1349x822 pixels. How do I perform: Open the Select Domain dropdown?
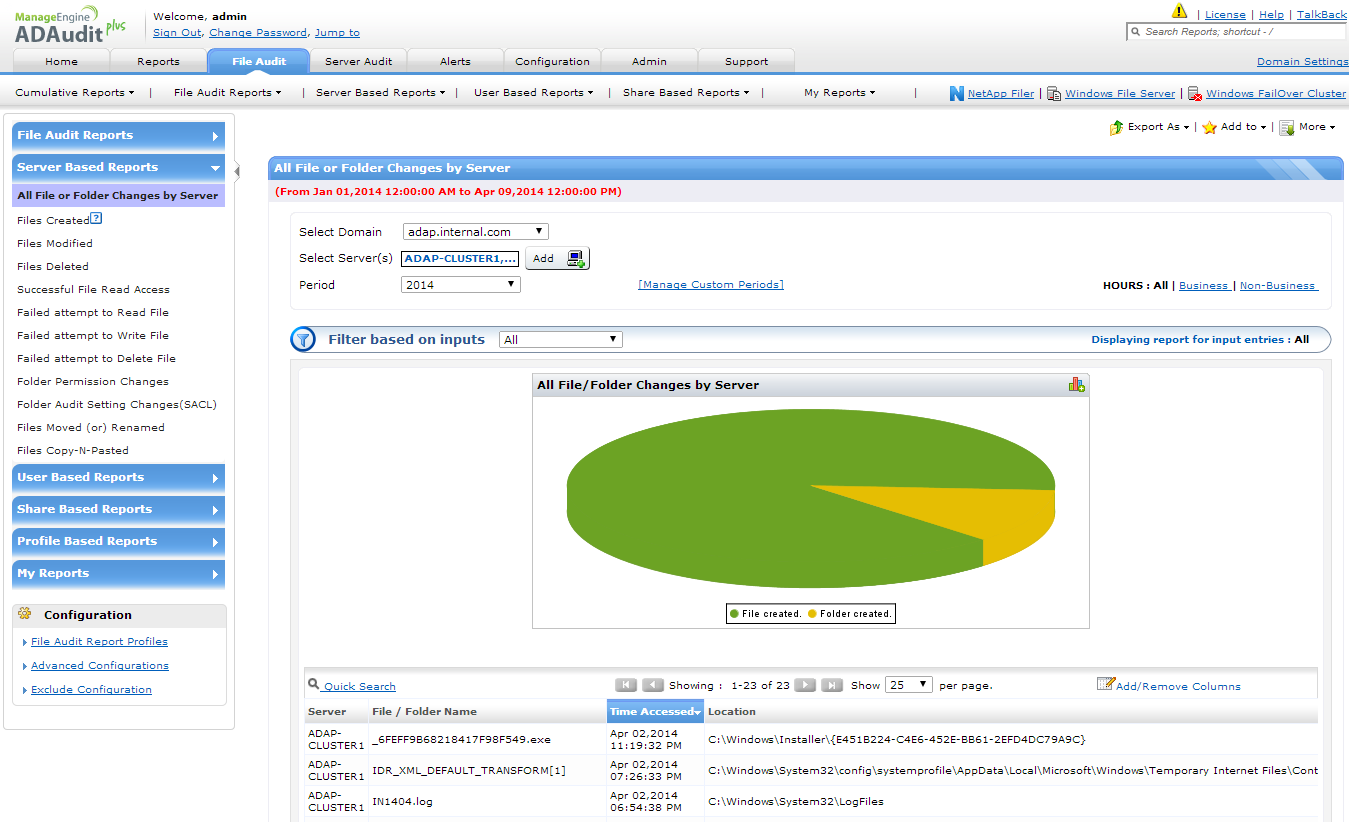point(475,232)
